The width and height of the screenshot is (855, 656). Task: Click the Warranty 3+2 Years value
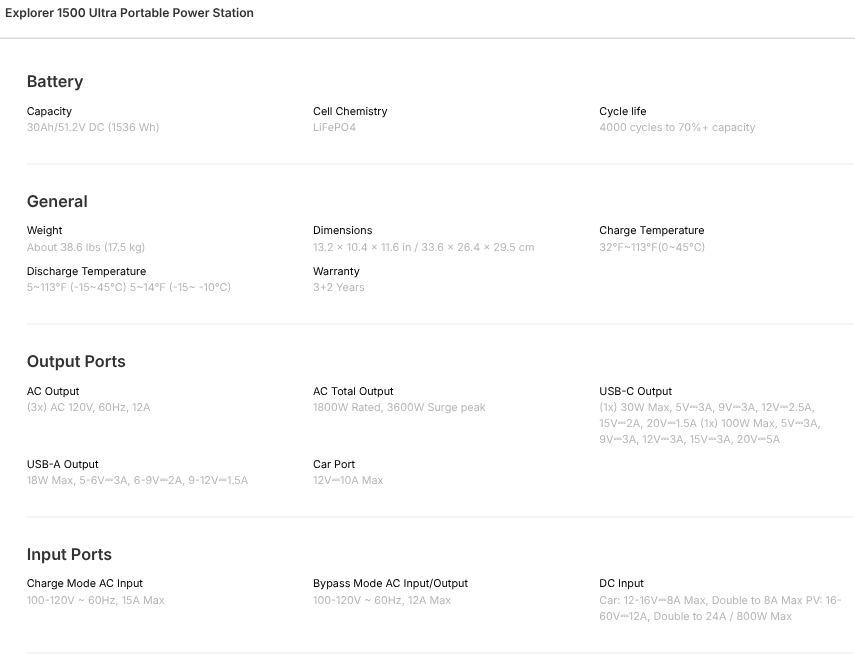coord(339,288)
